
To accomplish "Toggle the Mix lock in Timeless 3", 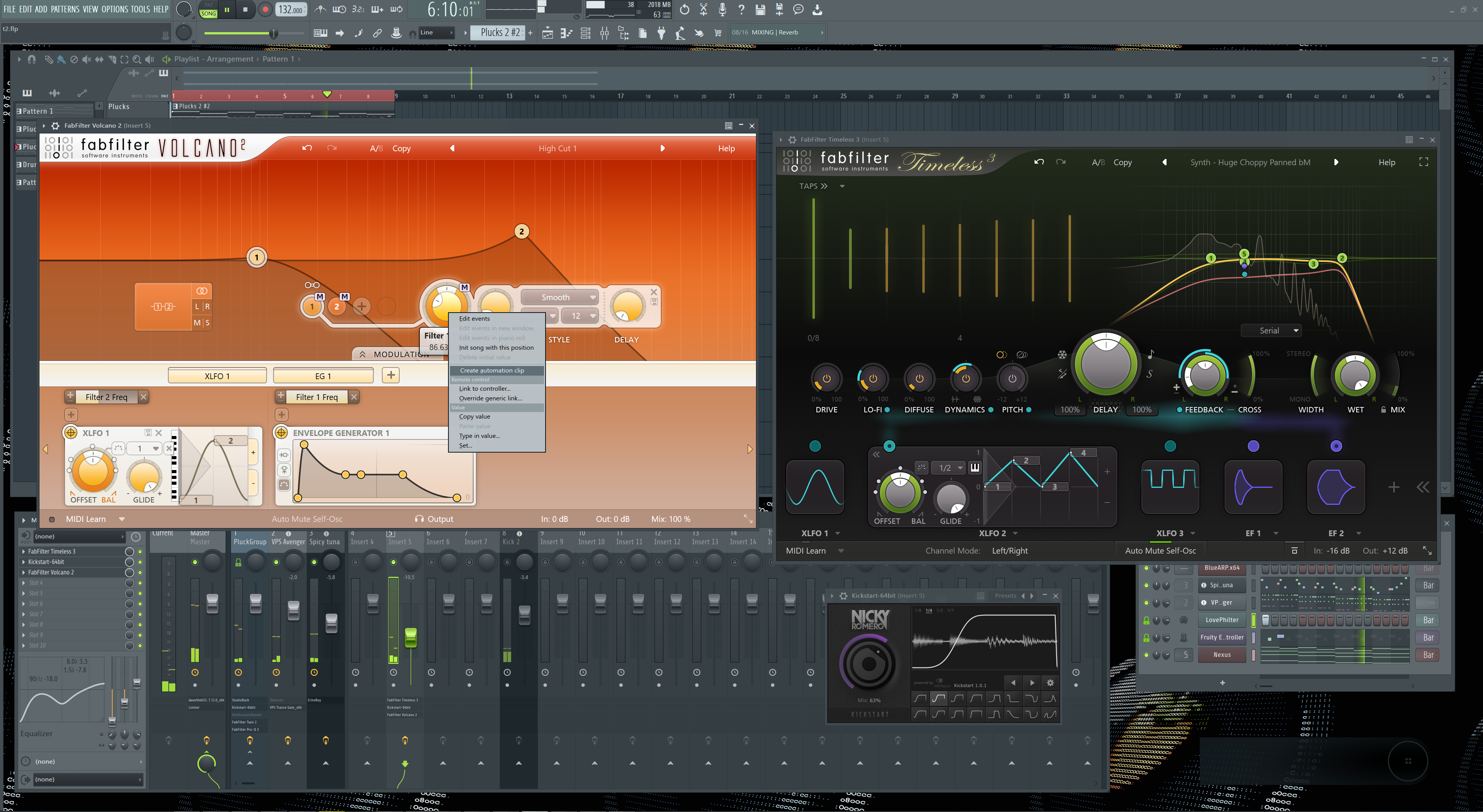I will [x=1384, y=410].
